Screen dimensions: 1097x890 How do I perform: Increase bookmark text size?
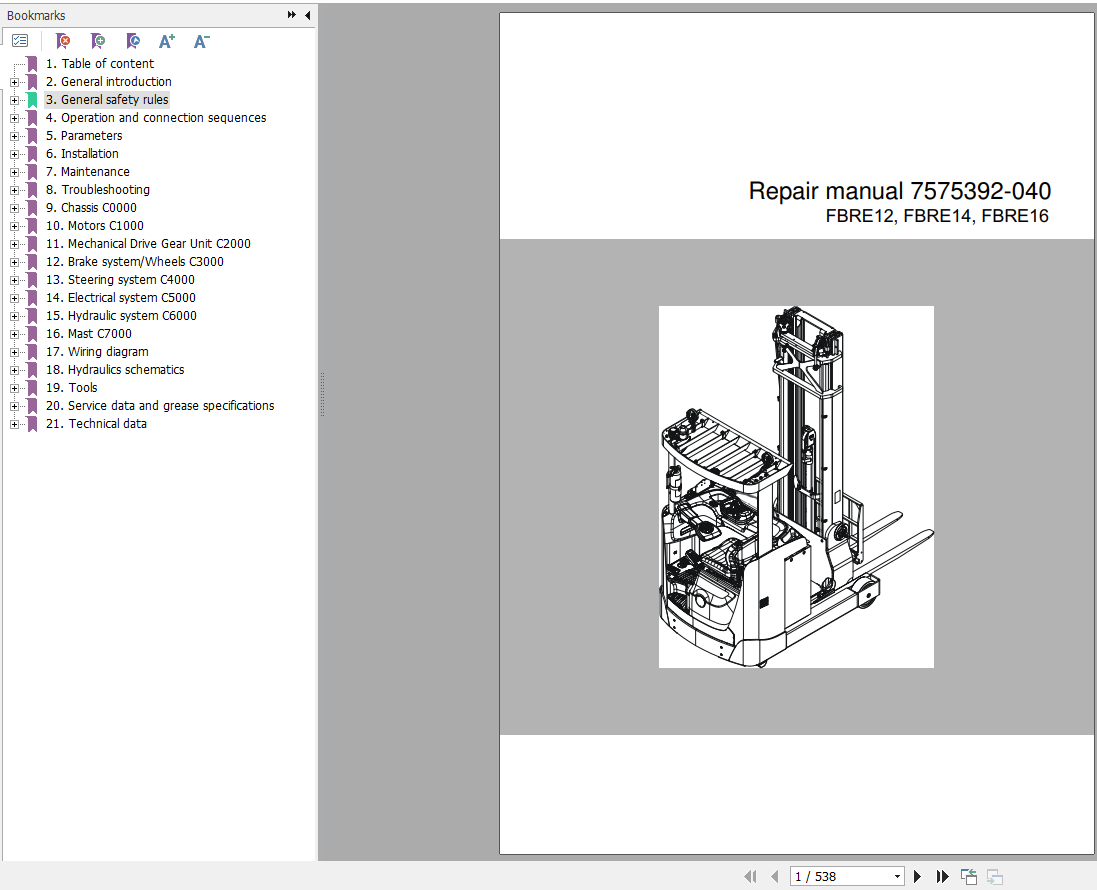click(x=167, y=41)
